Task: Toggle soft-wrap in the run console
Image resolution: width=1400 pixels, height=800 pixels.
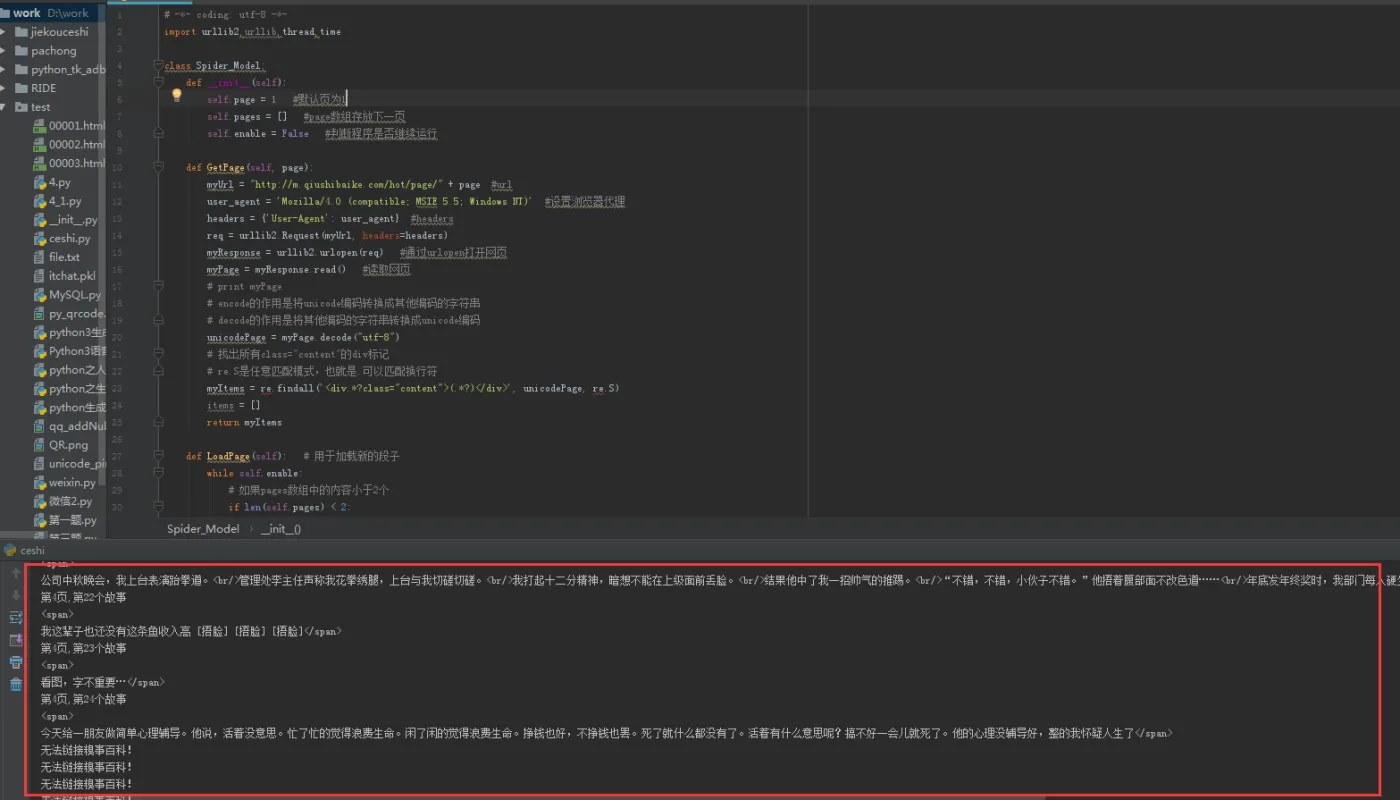Action: tap(16, 618)
